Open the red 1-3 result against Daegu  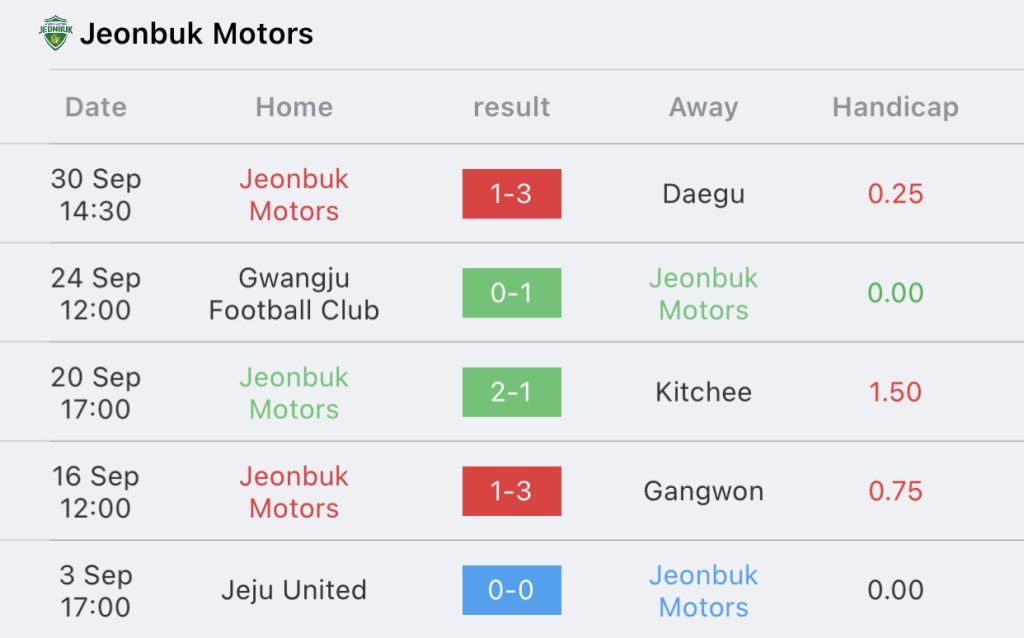511,194
